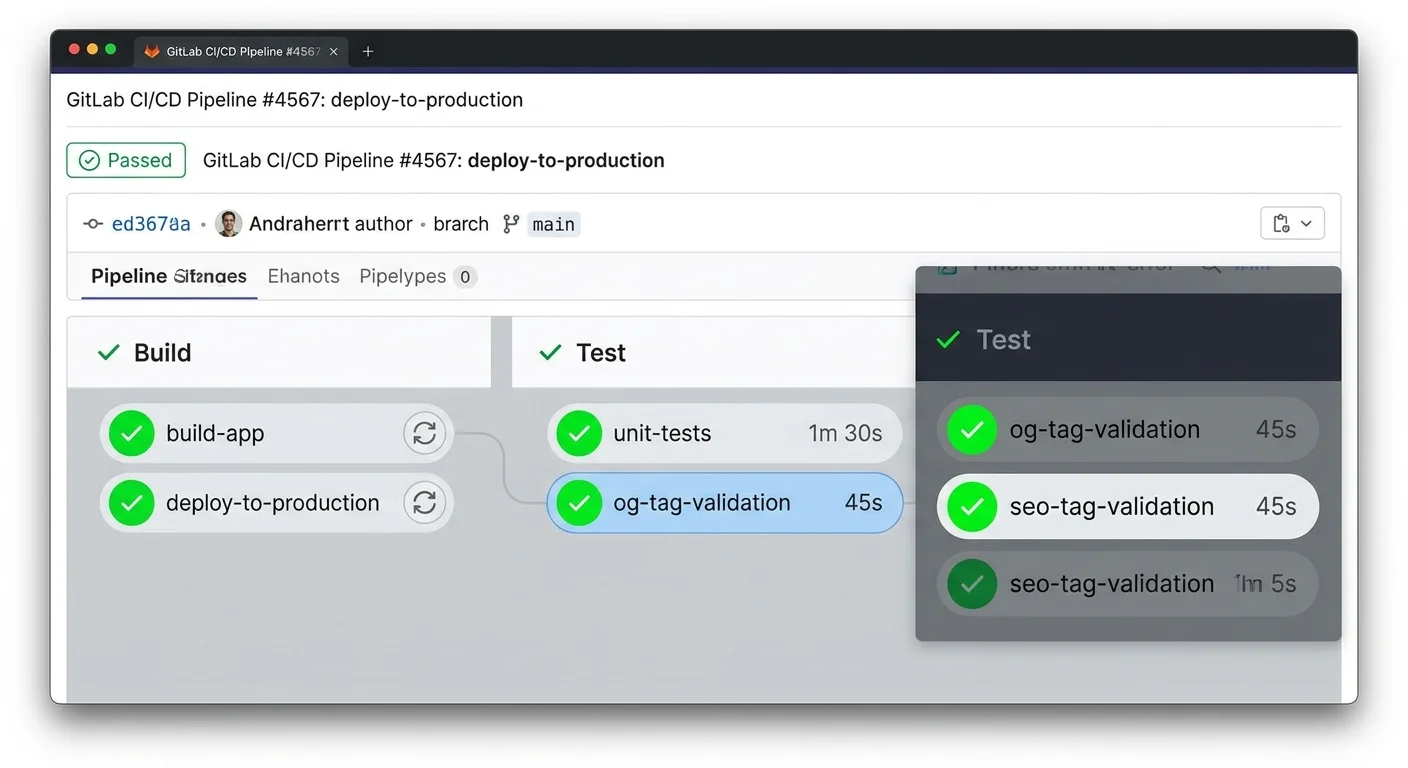
Task: Open the build-app job
Action: (276, 433)
